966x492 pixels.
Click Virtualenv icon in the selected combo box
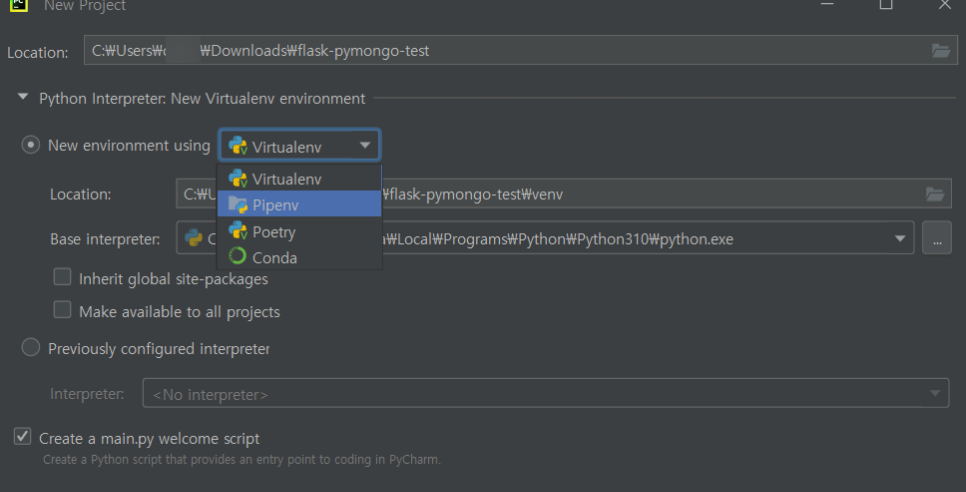[238, 146]
